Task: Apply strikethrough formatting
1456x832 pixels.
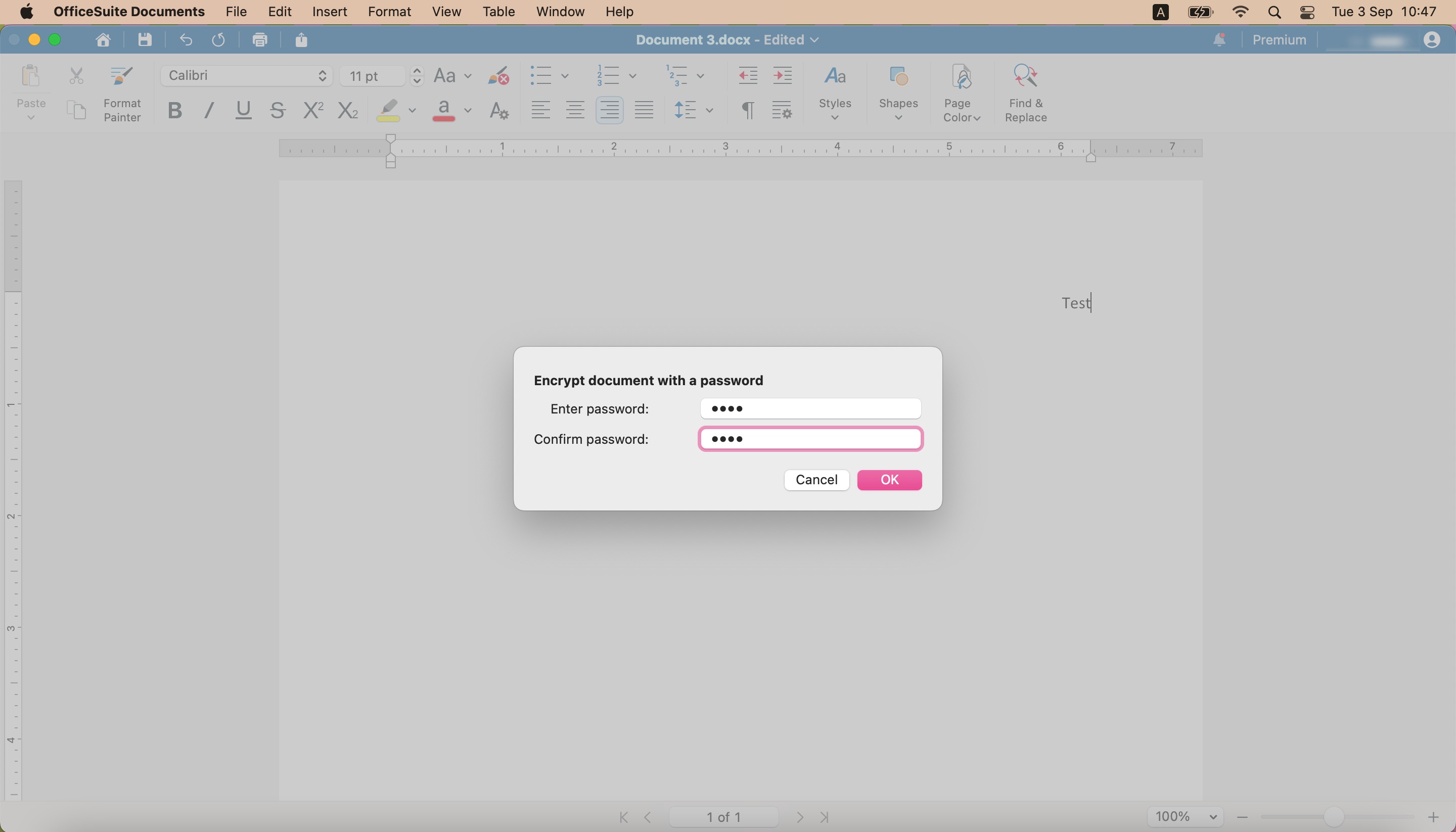Action: (278, 110)
